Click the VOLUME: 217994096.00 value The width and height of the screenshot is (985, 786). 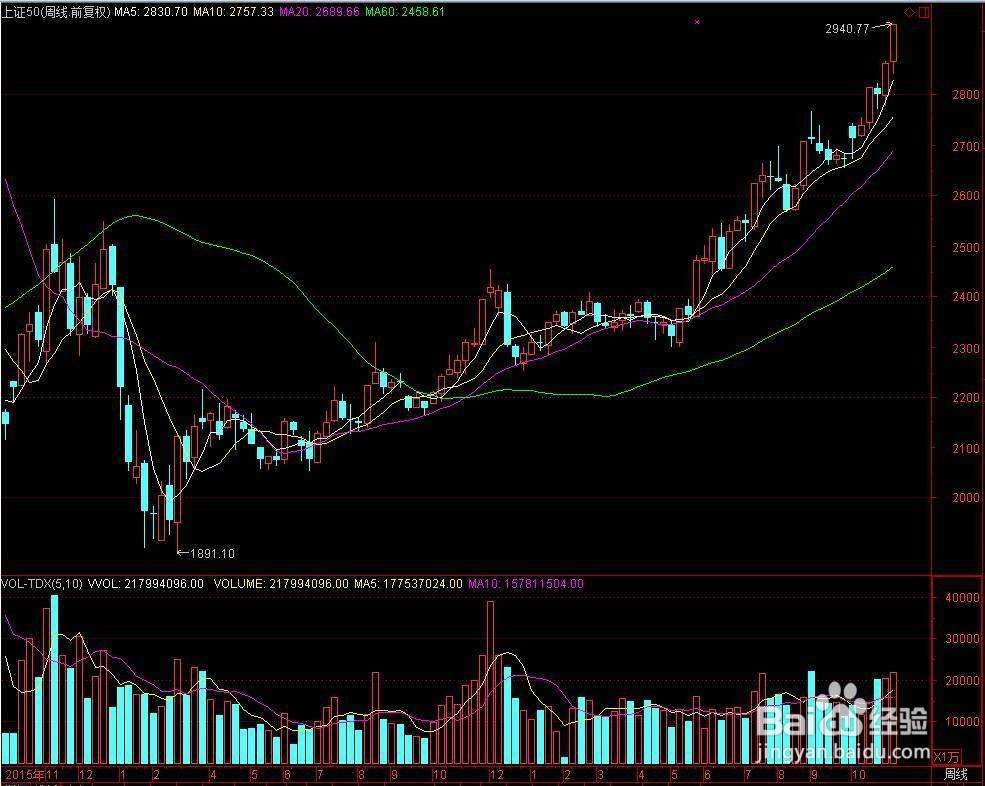pos(281,584)
